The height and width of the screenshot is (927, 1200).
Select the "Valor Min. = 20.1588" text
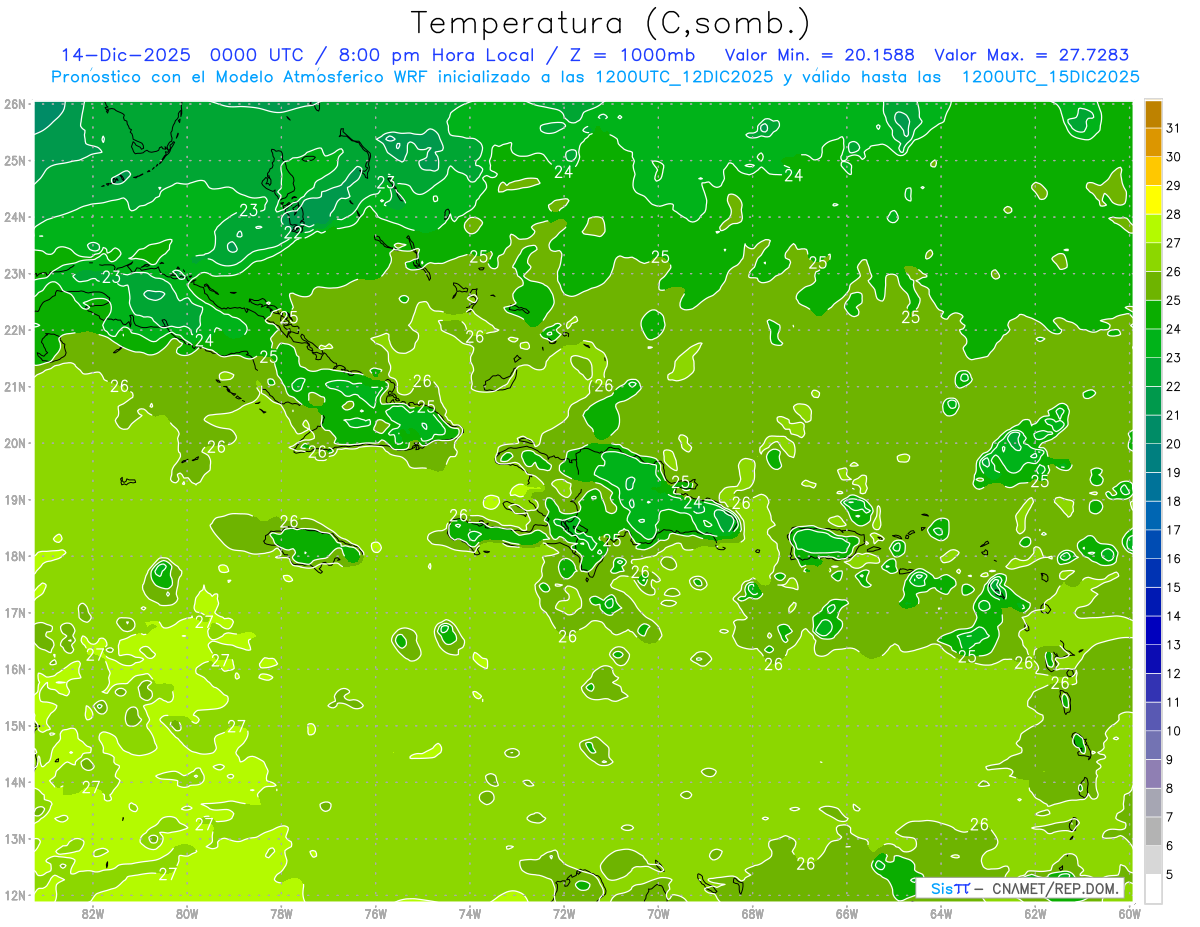pyautogui.click(x=820, y=54)
